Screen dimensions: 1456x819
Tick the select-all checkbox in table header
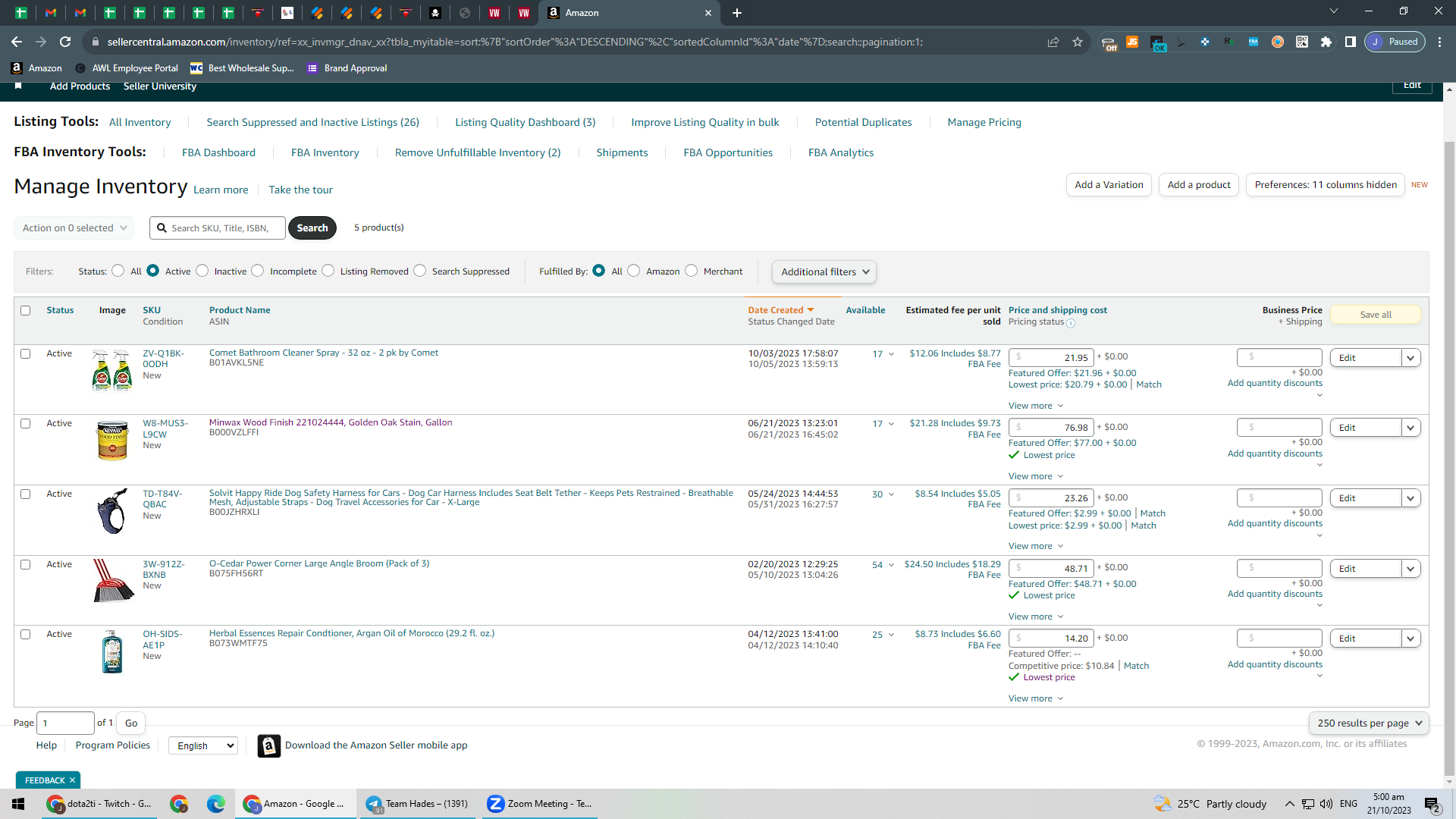[26, 310]
